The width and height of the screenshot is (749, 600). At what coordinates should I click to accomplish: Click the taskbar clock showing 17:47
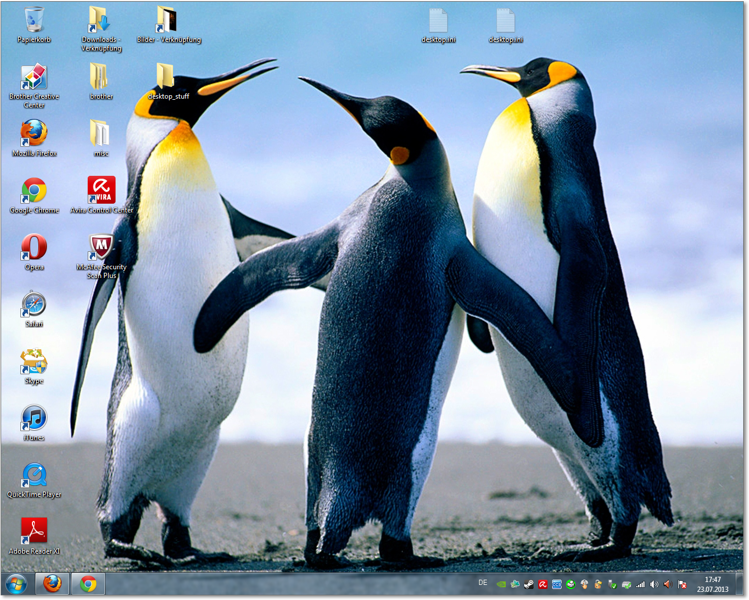(712, 584)
